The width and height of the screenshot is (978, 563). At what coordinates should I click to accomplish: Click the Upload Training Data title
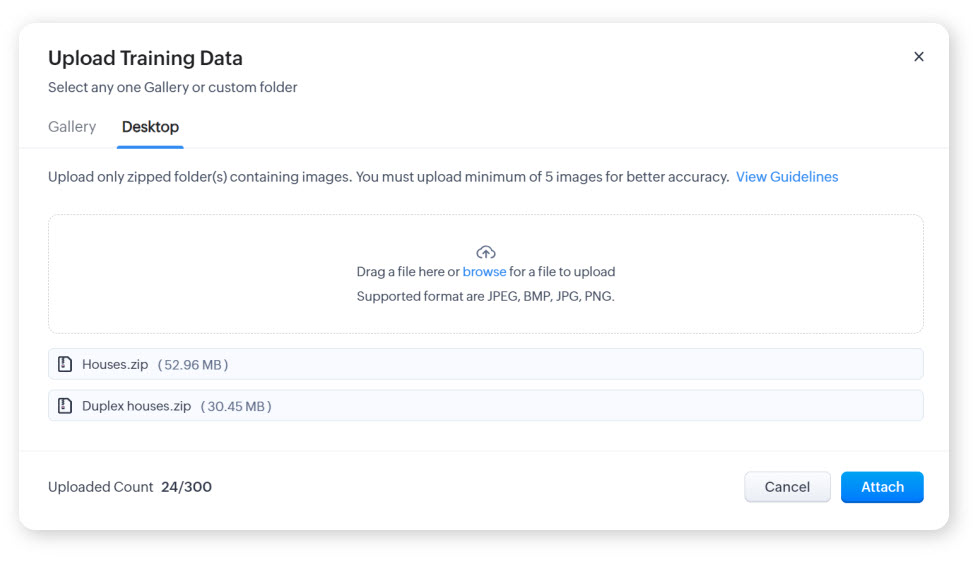pyautogui.click(x=145, y=58)
